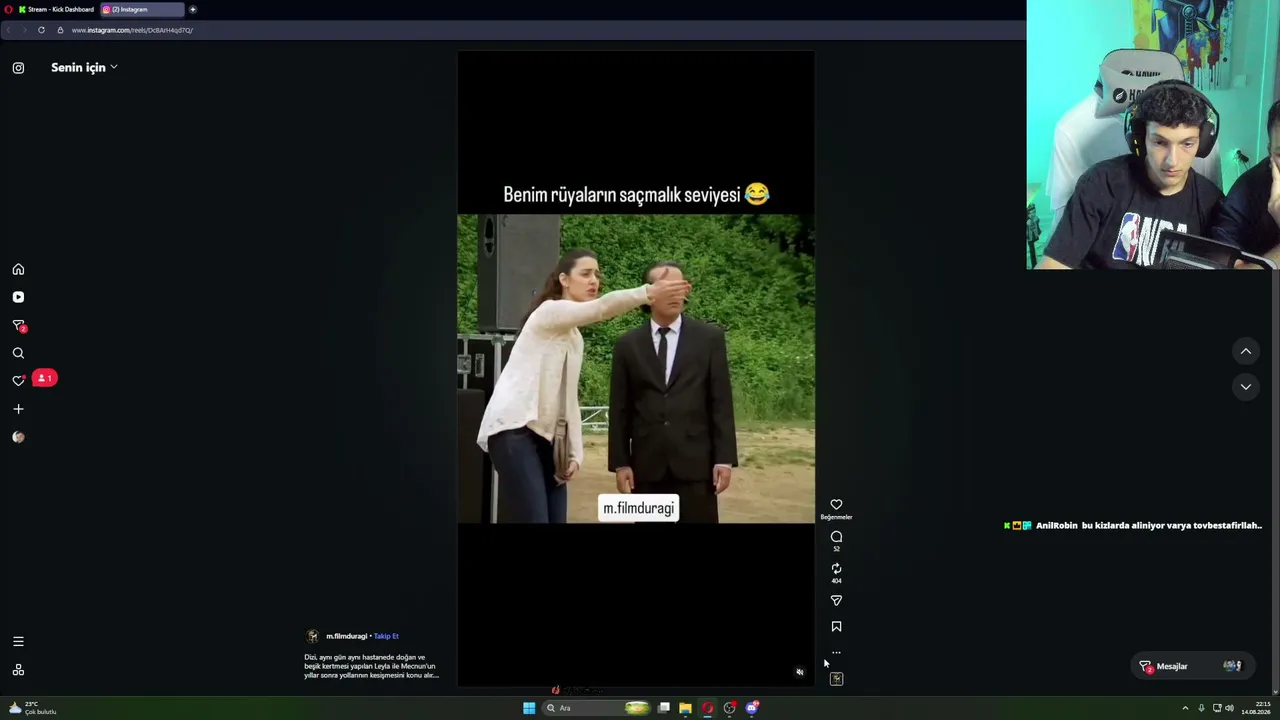Screen dimensions: 1280x720
Task: Open Discord from the taskbar
Action: pyautogui.click(x=752, y=708)
